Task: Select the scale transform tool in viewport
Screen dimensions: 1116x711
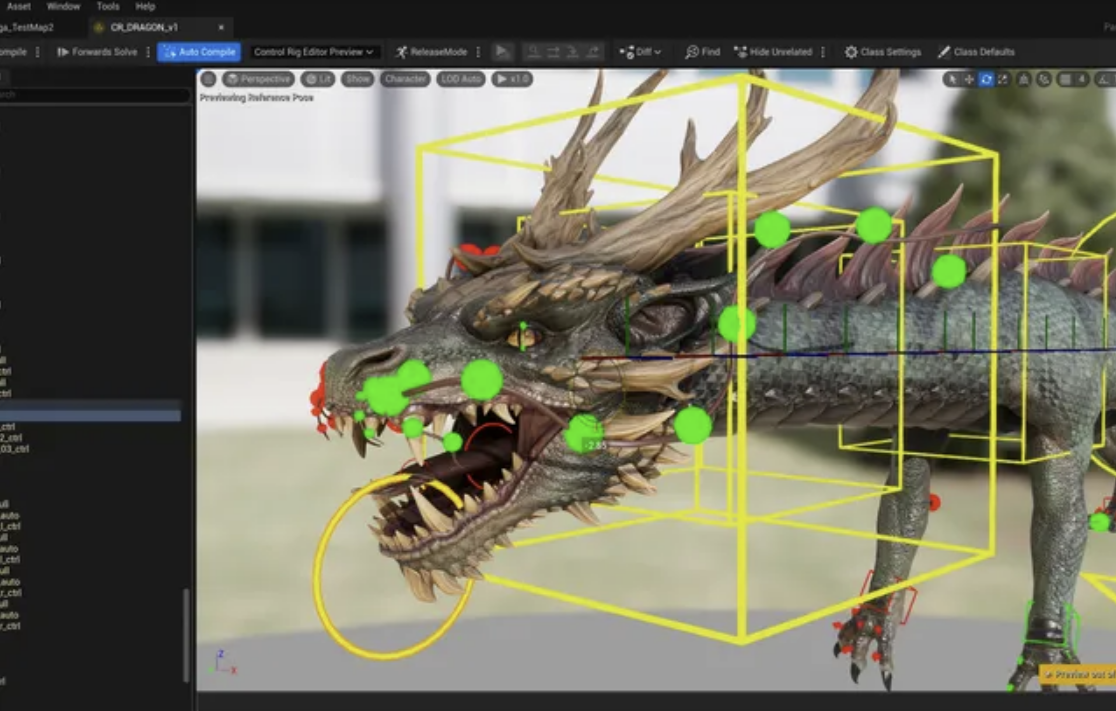Action: 1003,79
